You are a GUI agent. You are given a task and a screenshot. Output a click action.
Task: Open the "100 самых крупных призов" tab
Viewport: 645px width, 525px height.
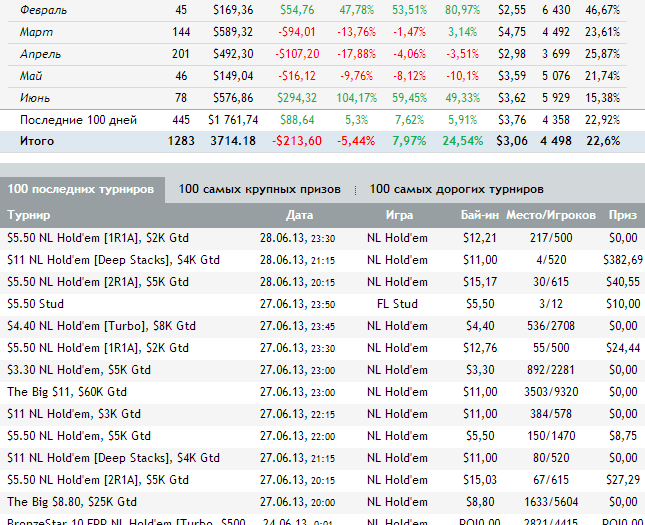click(x=260, y=189)
